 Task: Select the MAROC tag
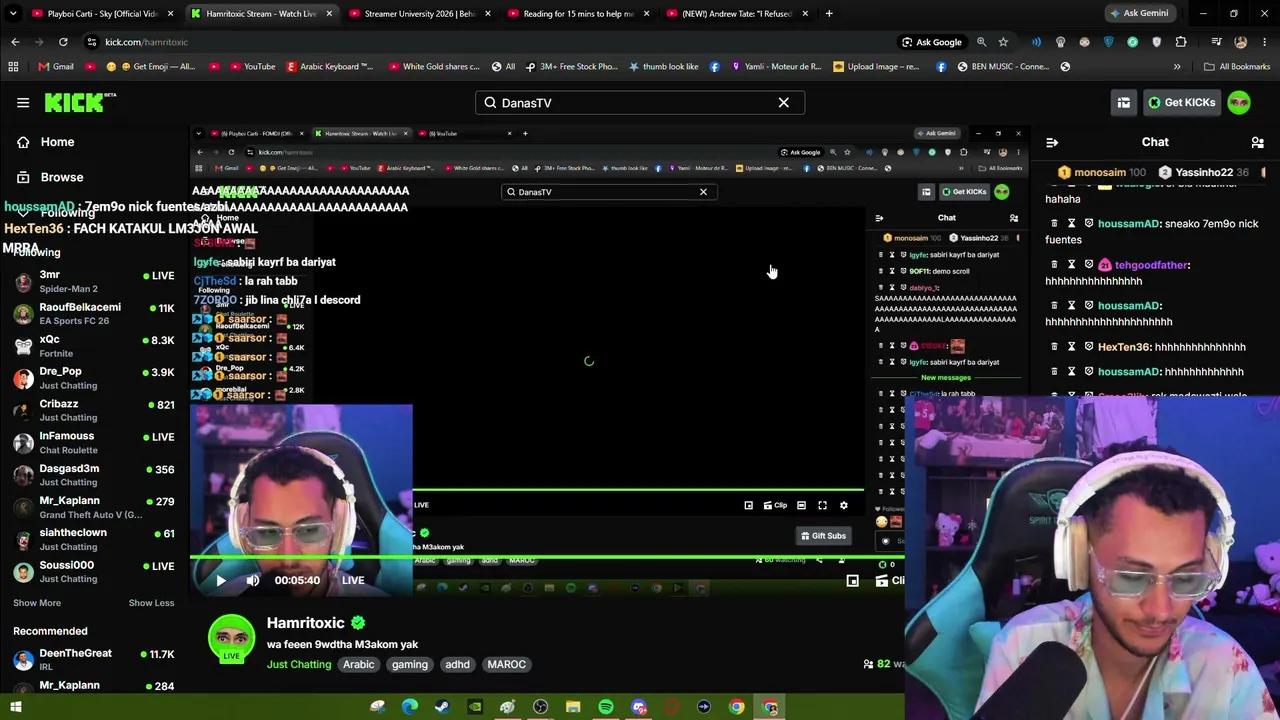click(506, 664)
